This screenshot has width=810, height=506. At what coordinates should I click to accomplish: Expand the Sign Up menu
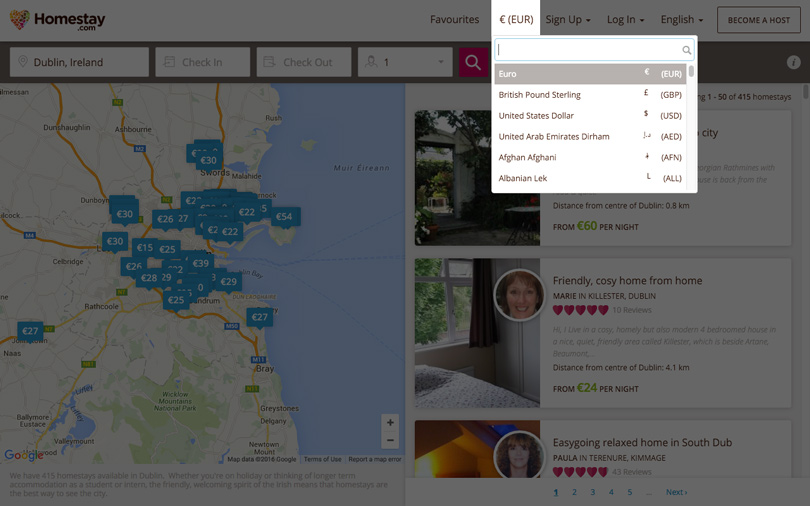567,20
